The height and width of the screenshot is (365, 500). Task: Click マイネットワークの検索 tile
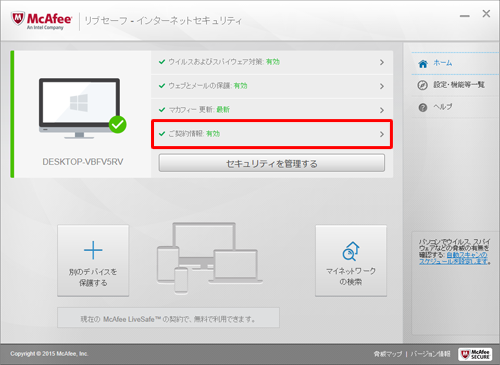tap(351, 260)
